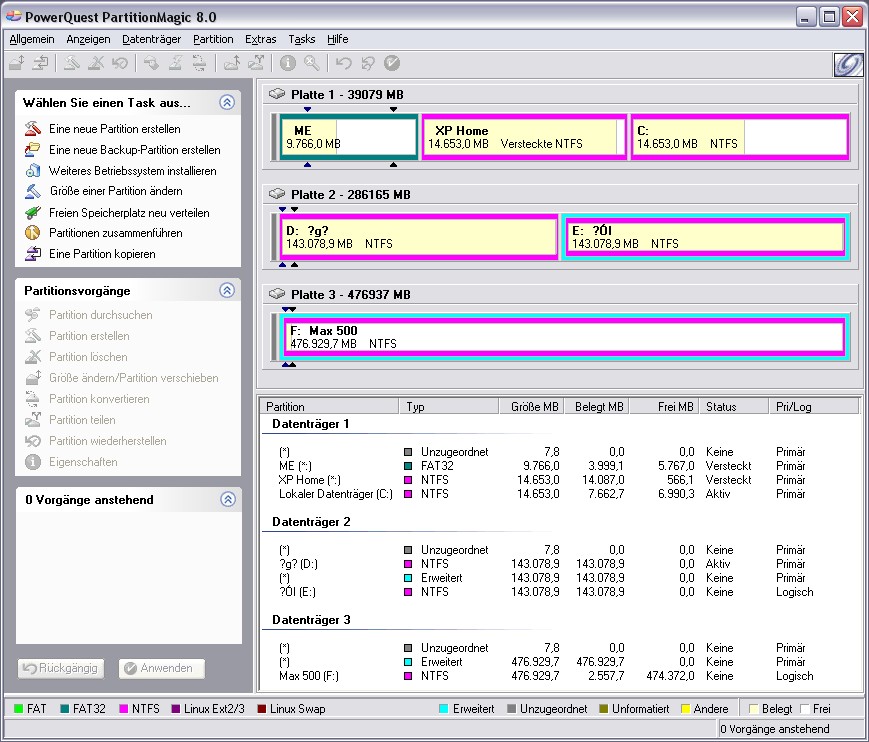Click the icon for Weiteres Betriebssystem installieren
The image size is (869, 742).
coord(33,171)
